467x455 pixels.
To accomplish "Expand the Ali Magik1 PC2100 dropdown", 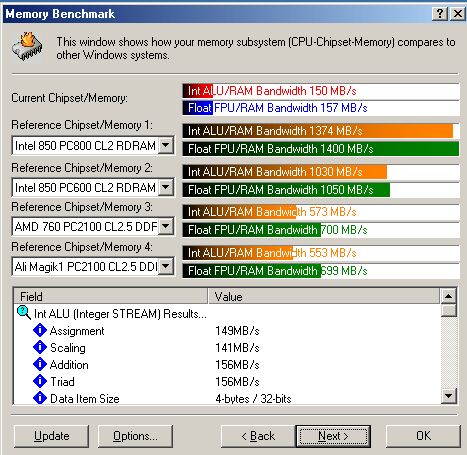I will [x=165, y=266].
